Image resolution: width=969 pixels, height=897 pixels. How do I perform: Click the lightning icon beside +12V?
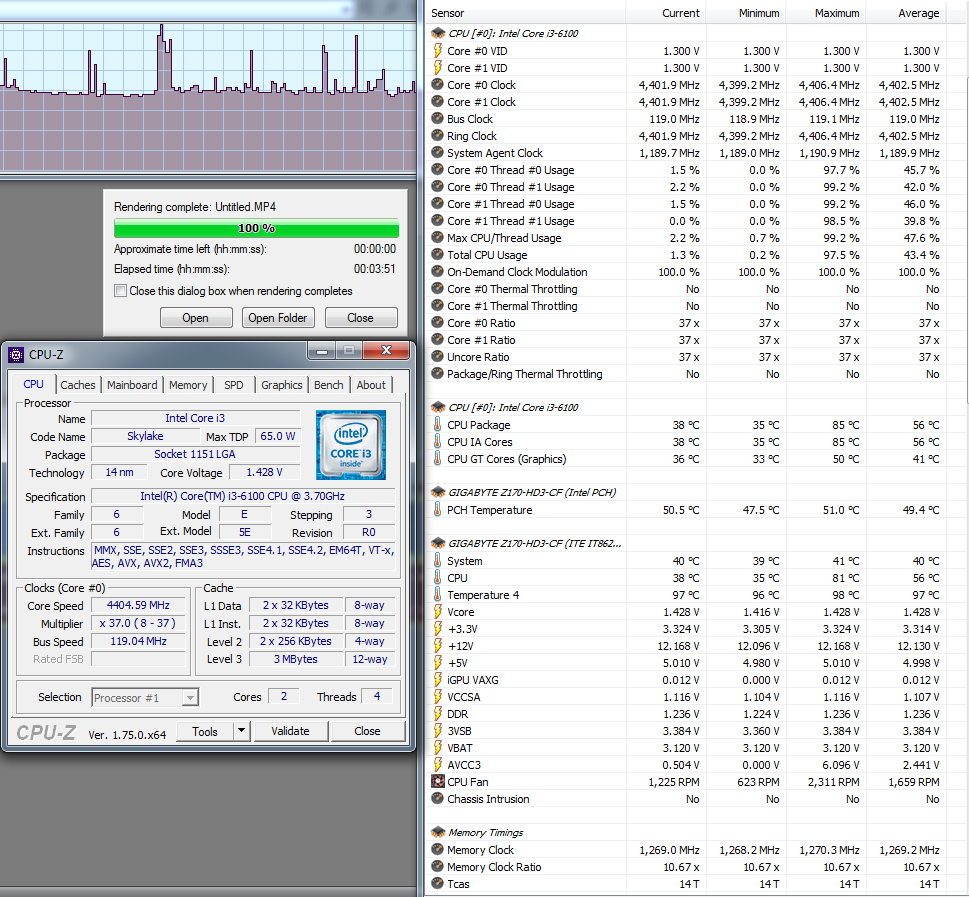point(438,646)
